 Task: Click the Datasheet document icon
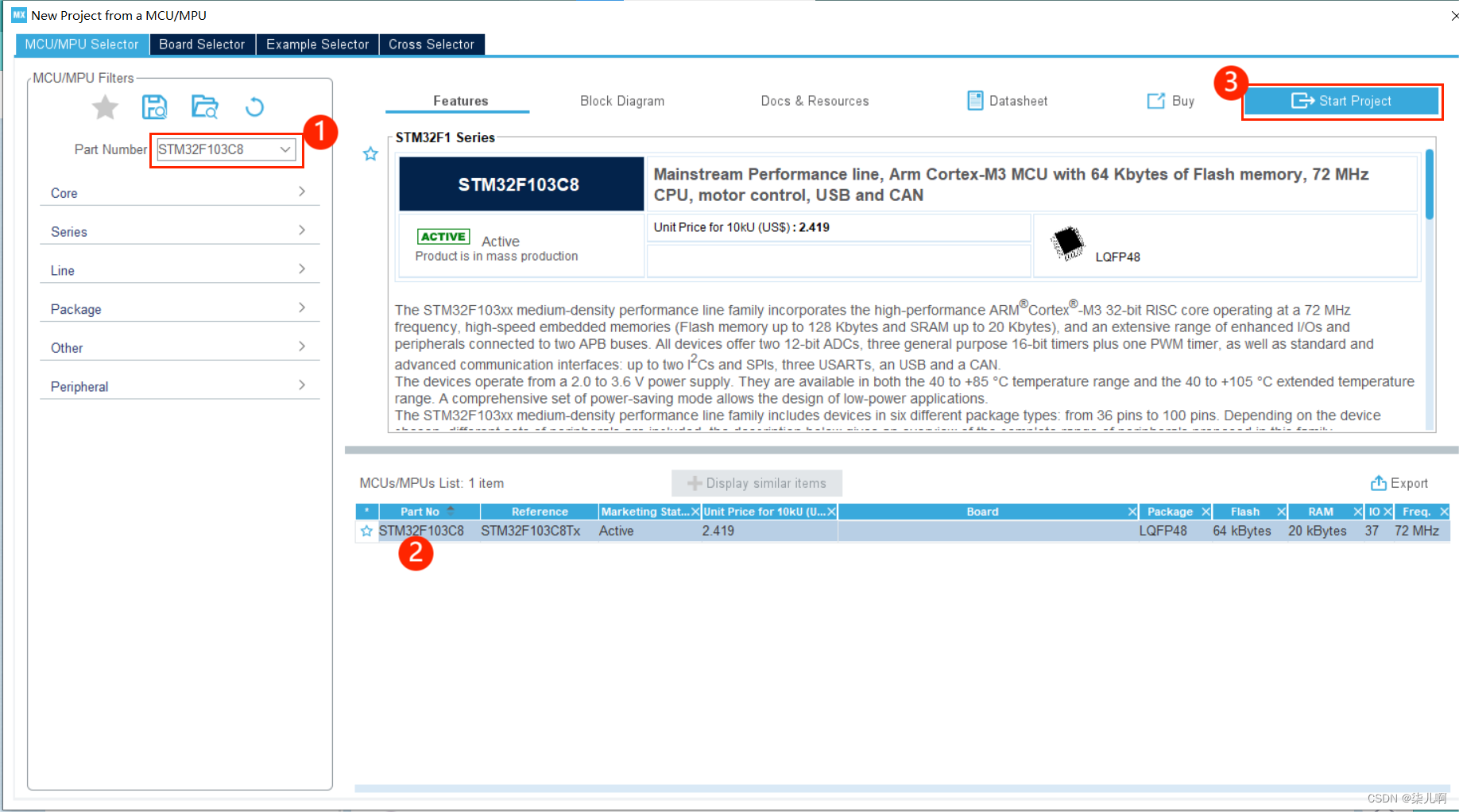pyautogui.click(x=975, y=101)
